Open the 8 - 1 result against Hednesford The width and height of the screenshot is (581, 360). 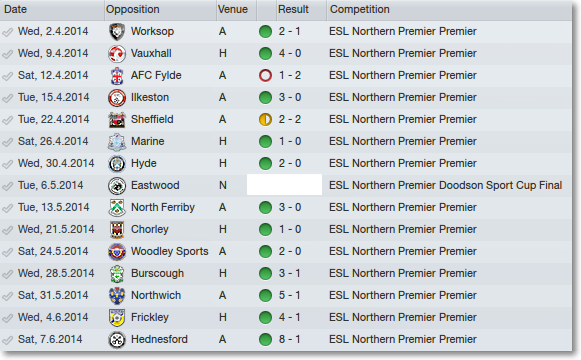coord(289,339)
